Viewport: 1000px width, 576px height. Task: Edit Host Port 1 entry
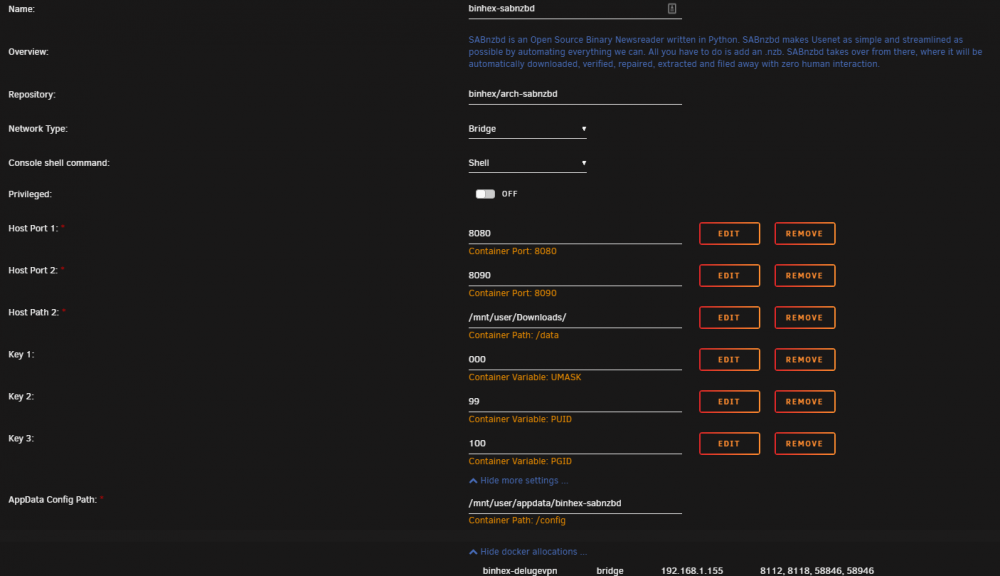pyautogui.click(x=729, y=233)
